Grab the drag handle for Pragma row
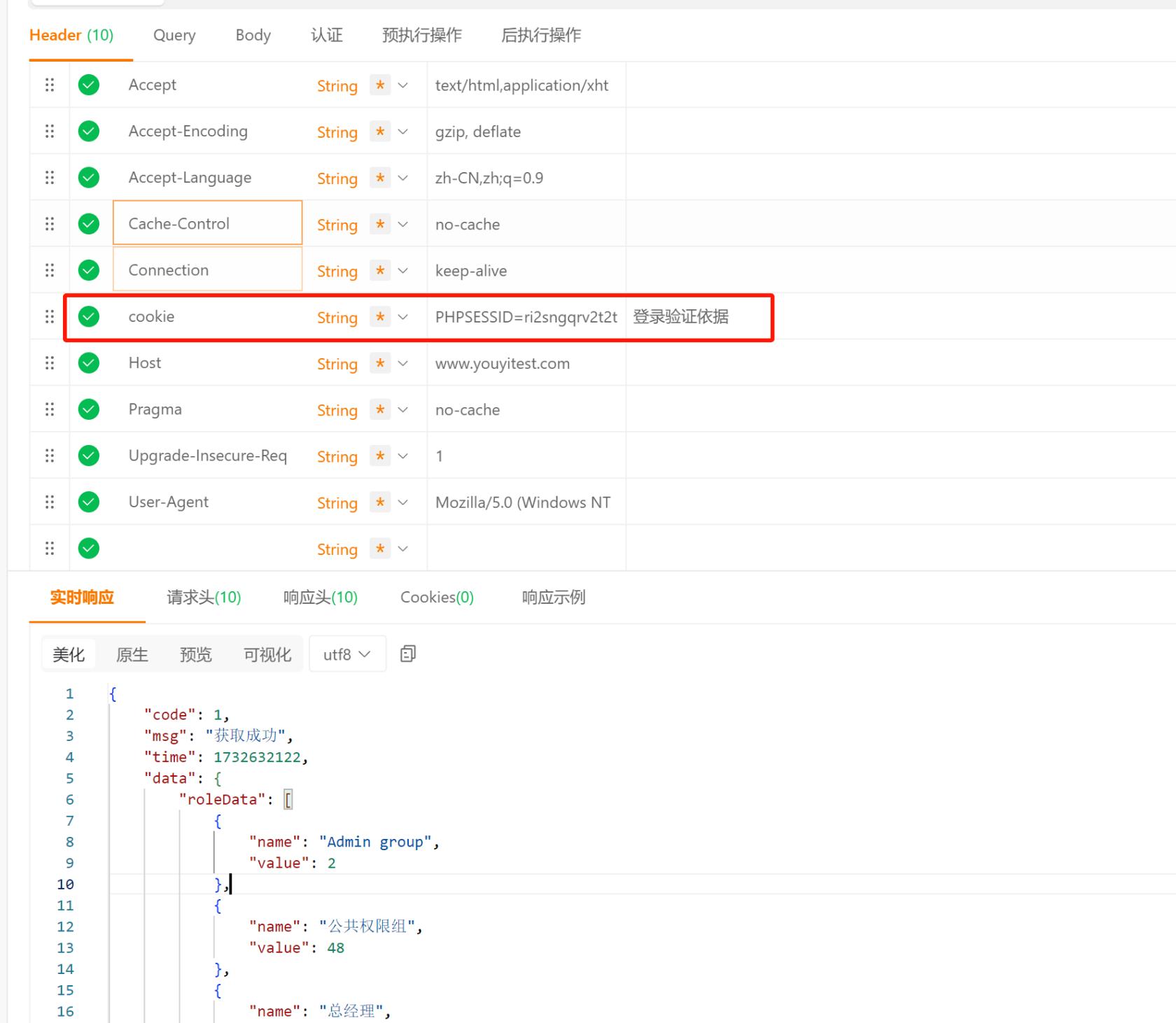 [x=50, y=409]
